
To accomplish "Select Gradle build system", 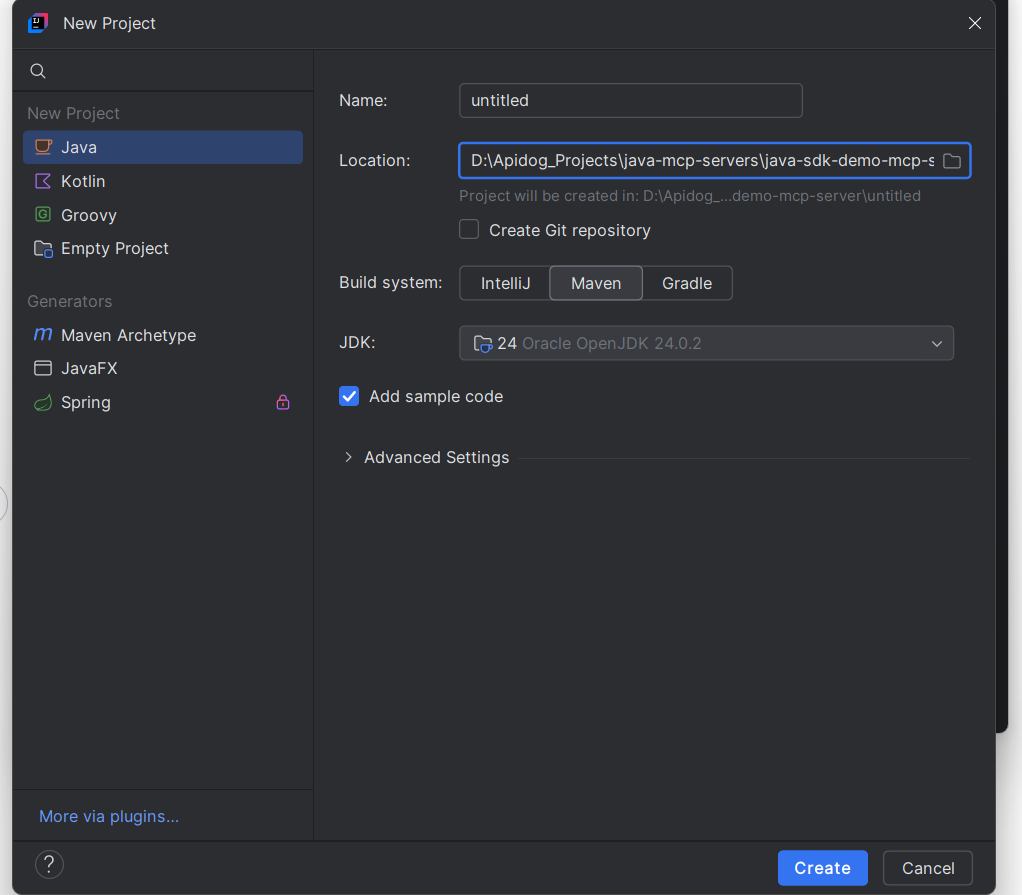I will (x=687, y=283).
